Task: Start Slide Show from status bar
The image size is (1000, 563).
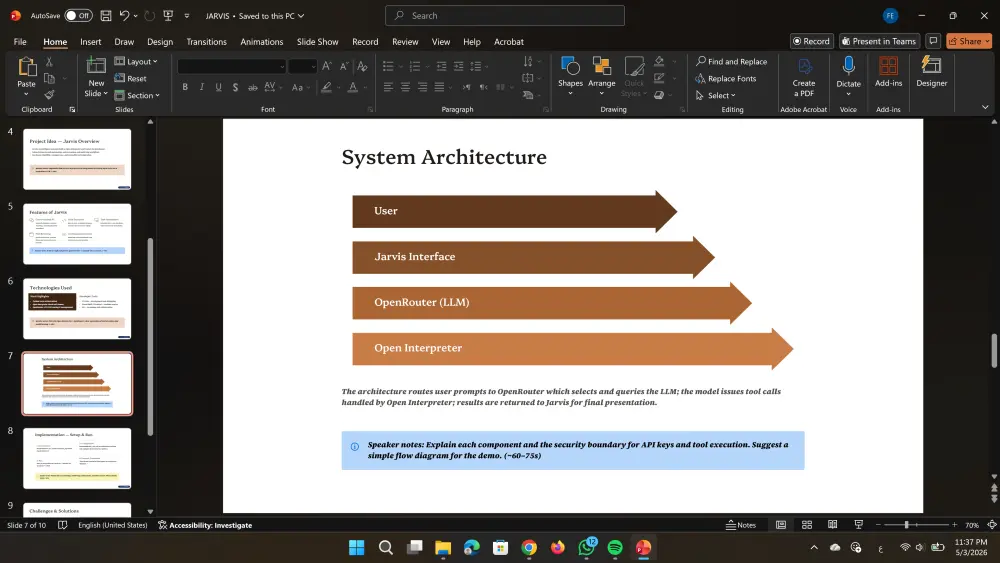Action: click(x=858, y=525)
